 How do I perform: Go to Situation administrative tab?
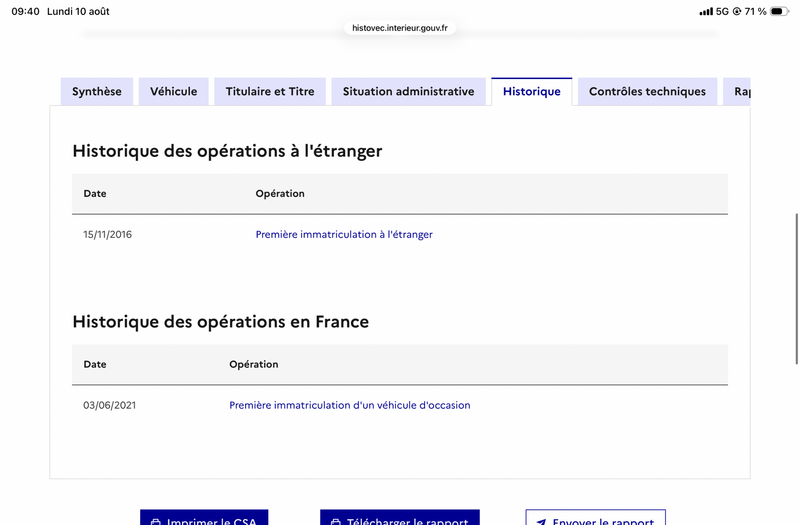[409, 92]
